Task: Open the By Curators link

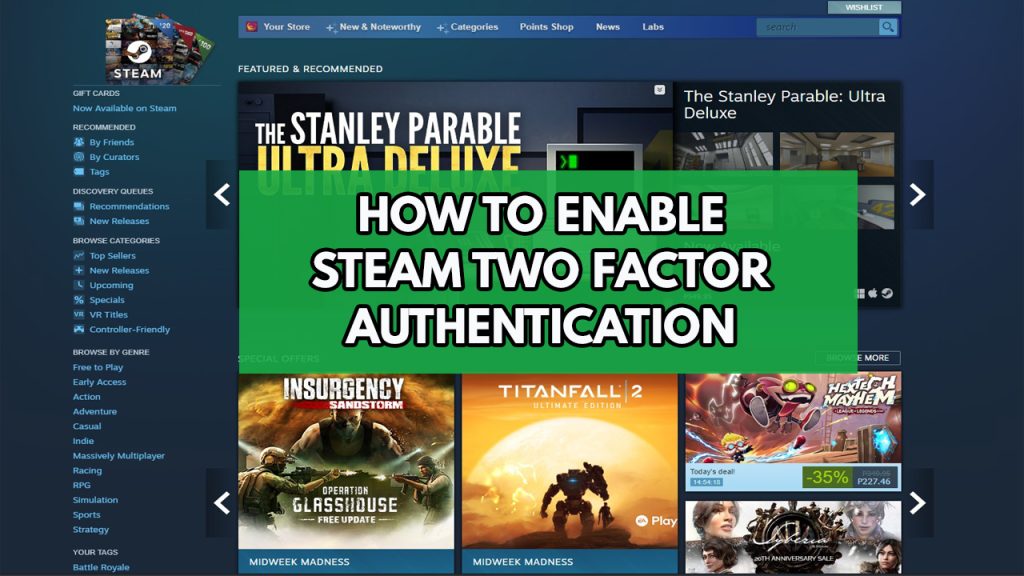Action: click(114, 157)
